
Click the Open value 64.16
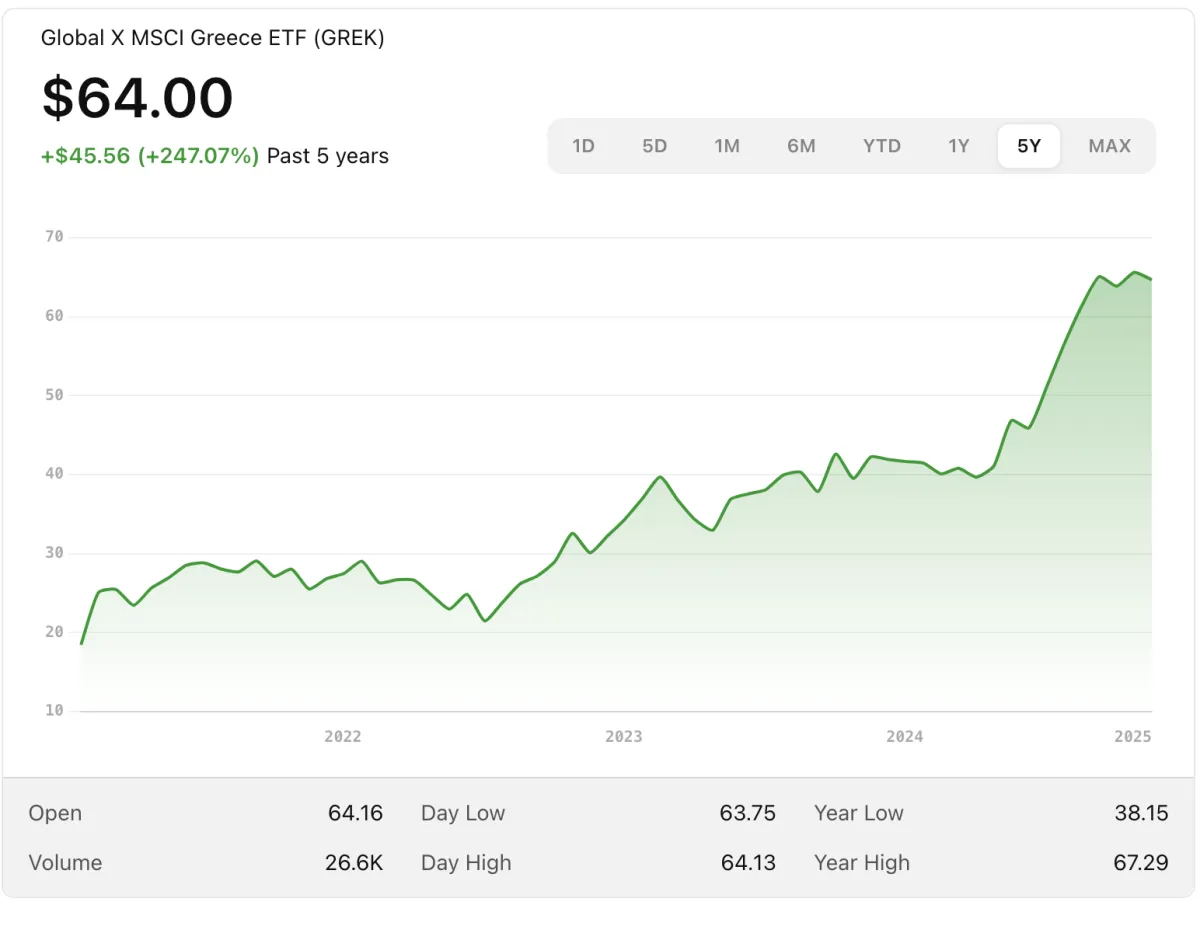[355, 813]
